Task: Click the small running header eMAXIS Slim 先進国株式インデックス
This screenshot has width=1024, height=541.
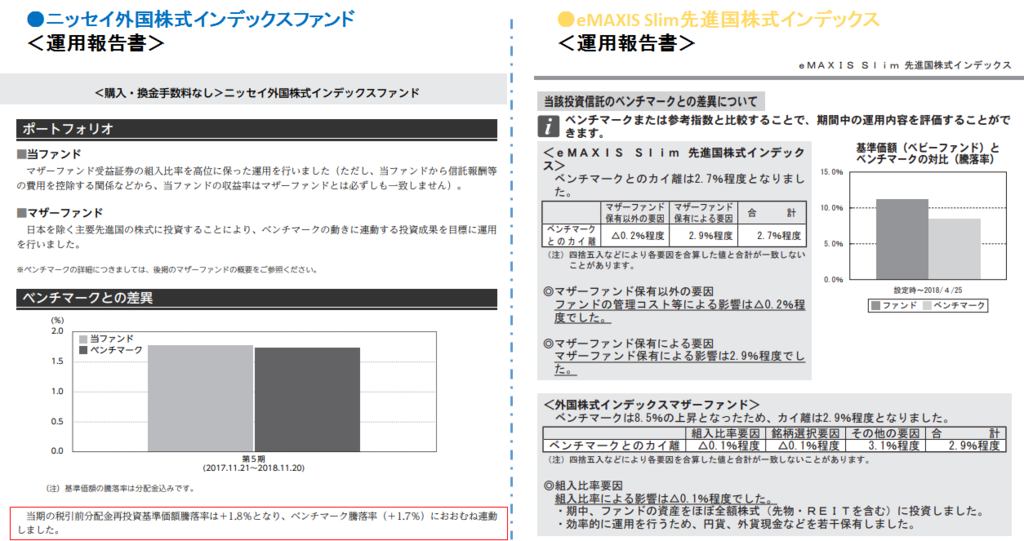Action: pos(904,65)
